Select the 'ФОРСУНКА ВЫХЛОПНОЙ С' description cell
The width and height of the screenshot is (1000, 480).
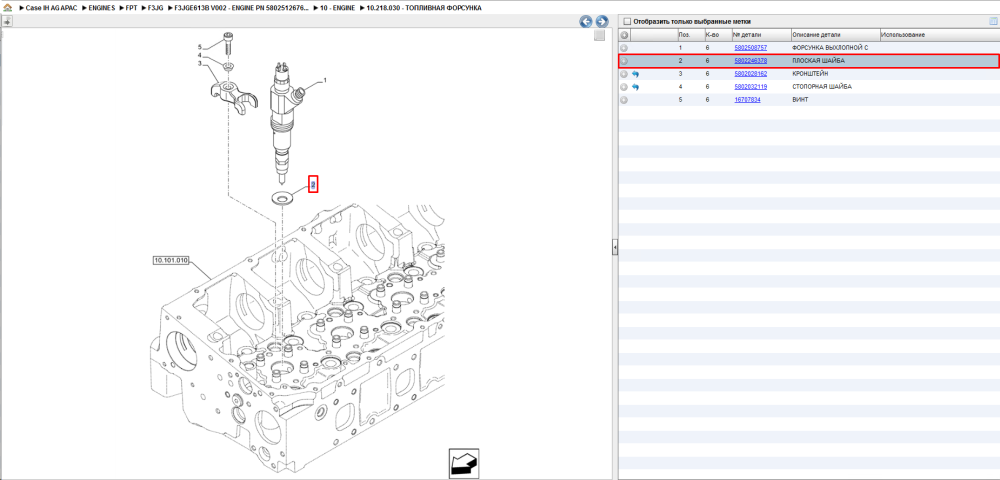click(830, 48)
